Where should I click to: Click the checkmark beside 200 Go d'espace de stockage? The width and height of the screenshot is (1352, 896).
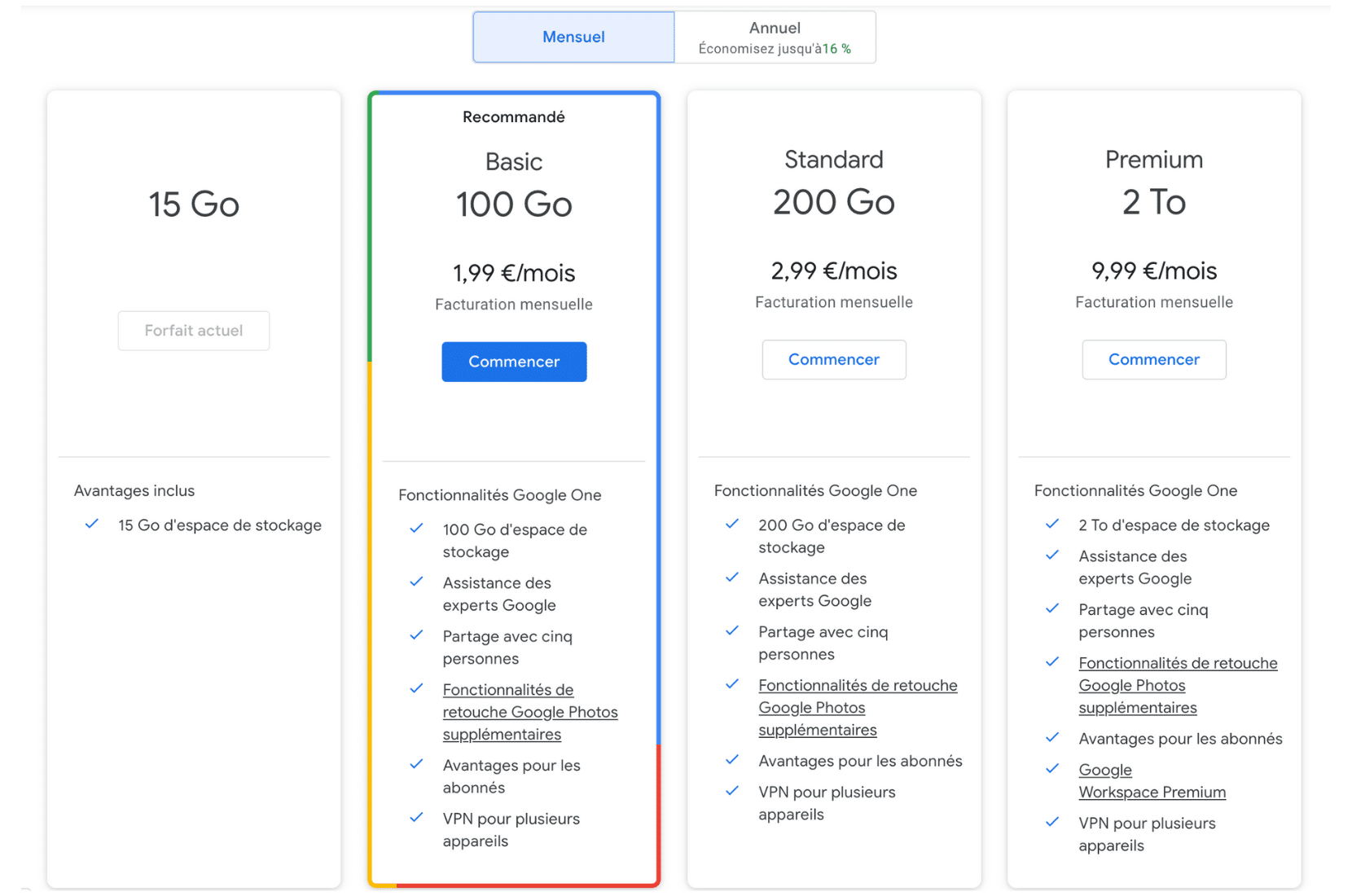point(732,524)
